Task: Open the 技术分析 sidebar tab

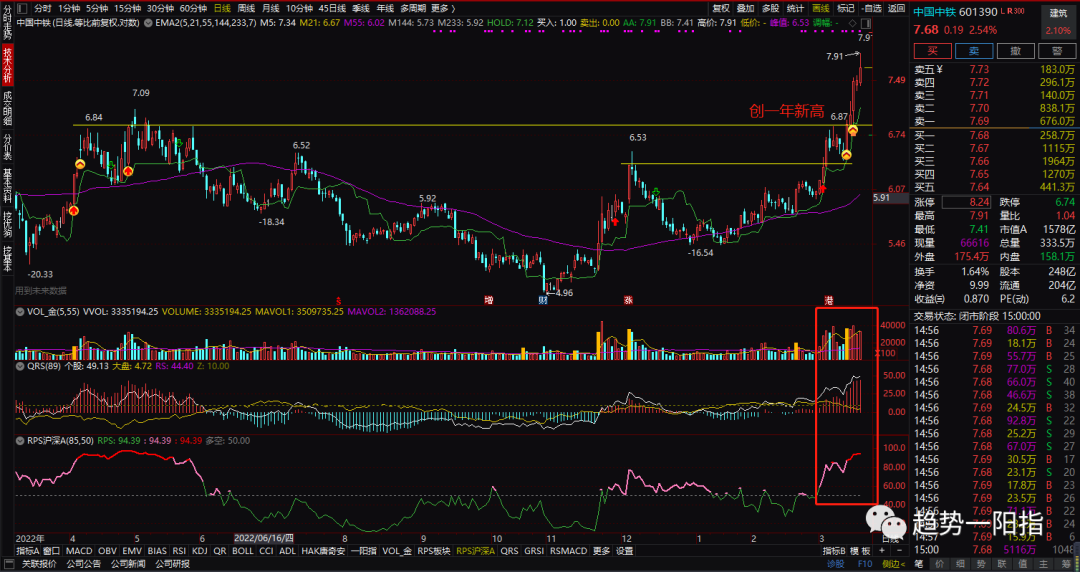Action: 7,65
